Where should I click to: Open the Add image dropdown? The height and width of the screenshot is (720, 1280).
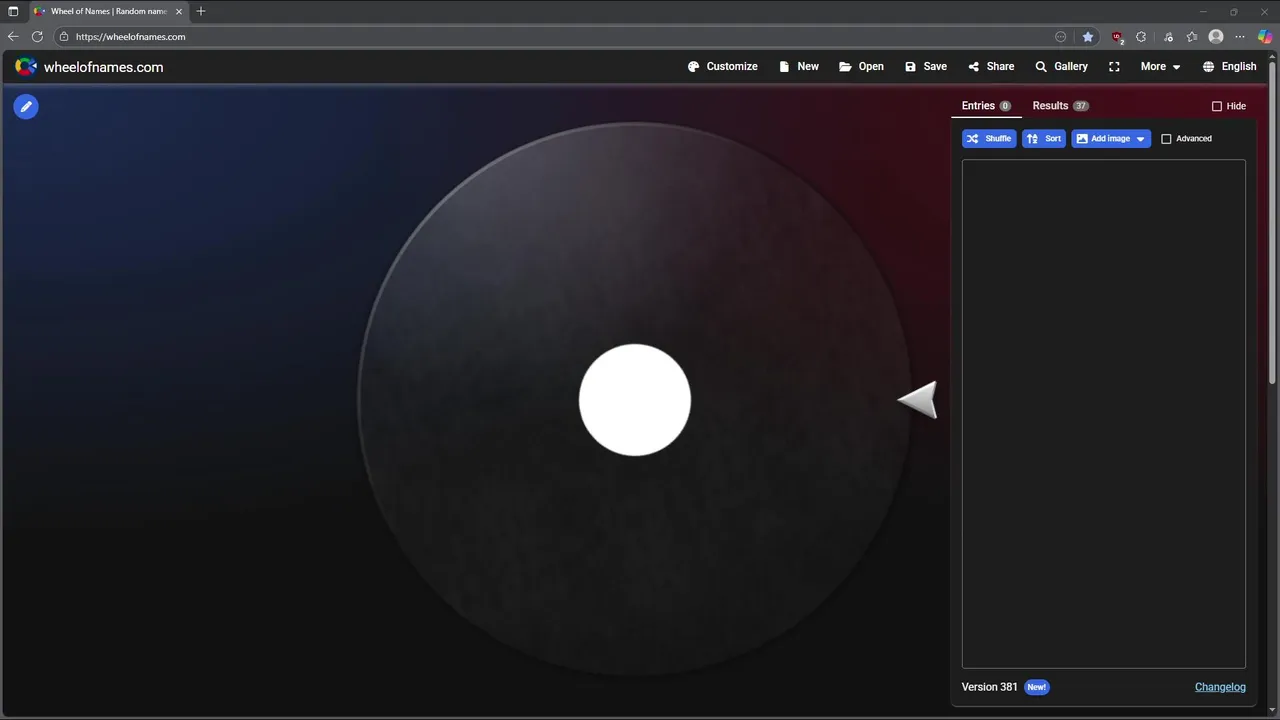tap(1111, 139)
